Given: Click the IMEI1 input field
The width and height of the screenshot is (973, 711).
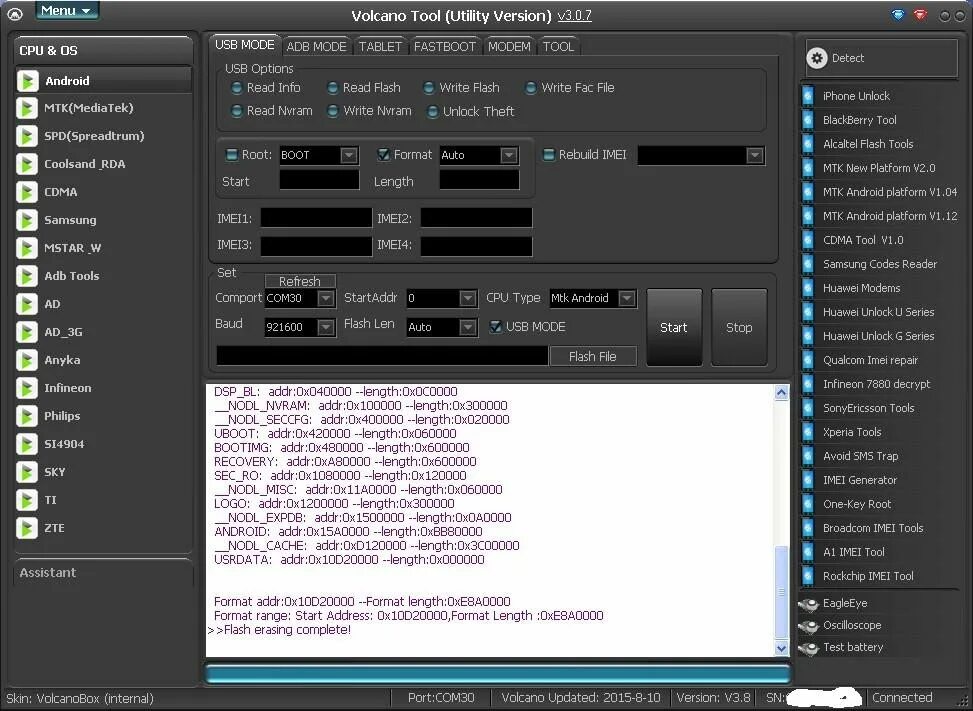Looking at the screenshot, I should [x=316, y=218].
